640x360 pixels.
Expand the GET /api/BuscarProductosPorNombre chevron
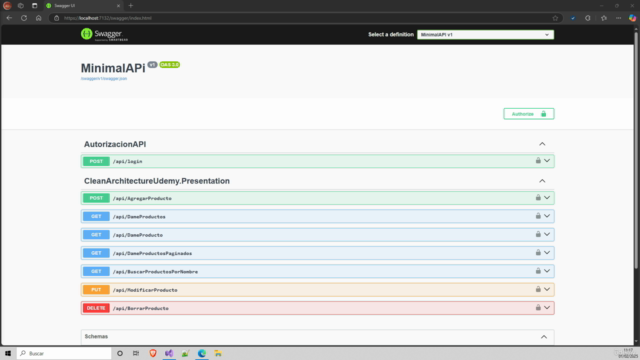coord(547,271)
